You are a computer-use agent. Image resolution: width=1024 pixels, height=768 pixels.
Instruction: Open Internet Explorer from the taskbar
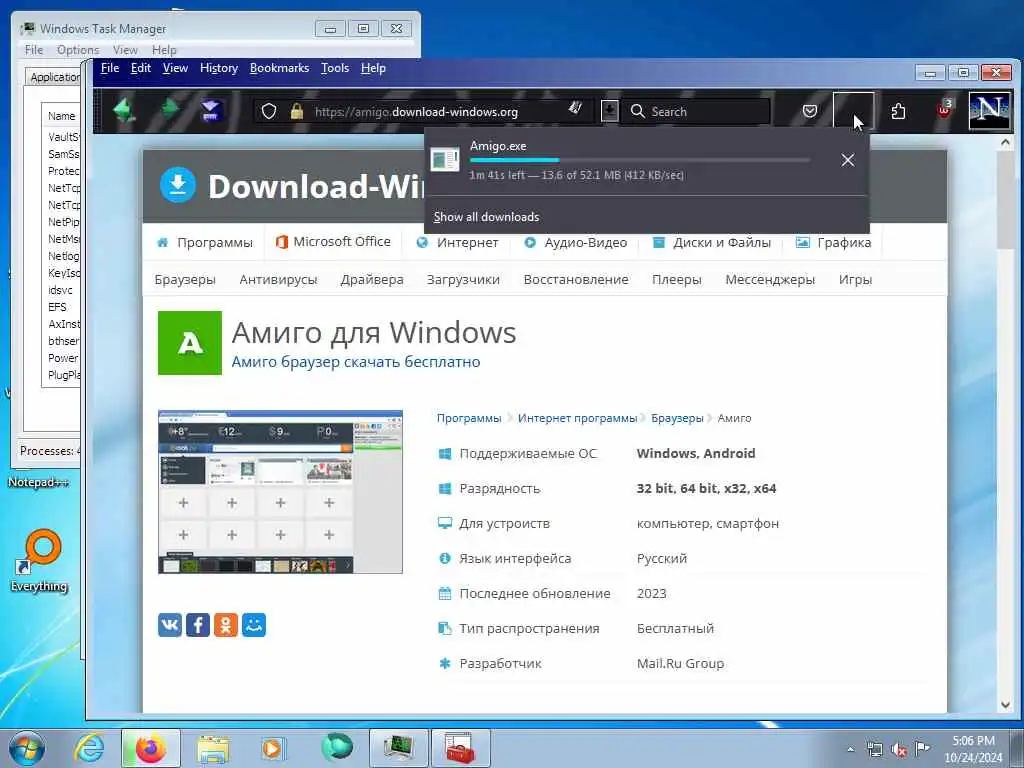click(89, 748)
